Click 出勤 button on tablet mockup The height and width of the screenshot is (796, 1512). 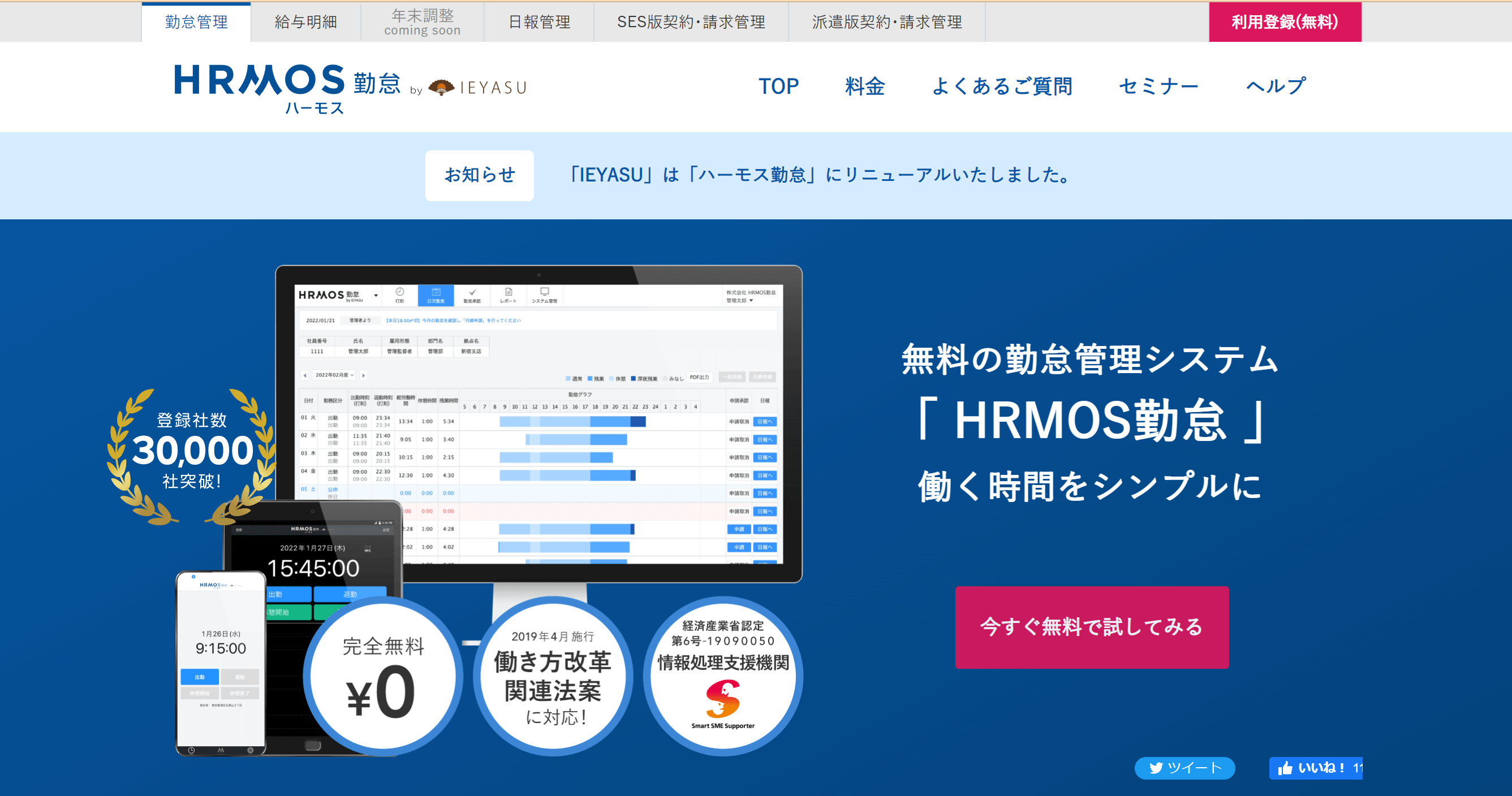coord(289,594)
